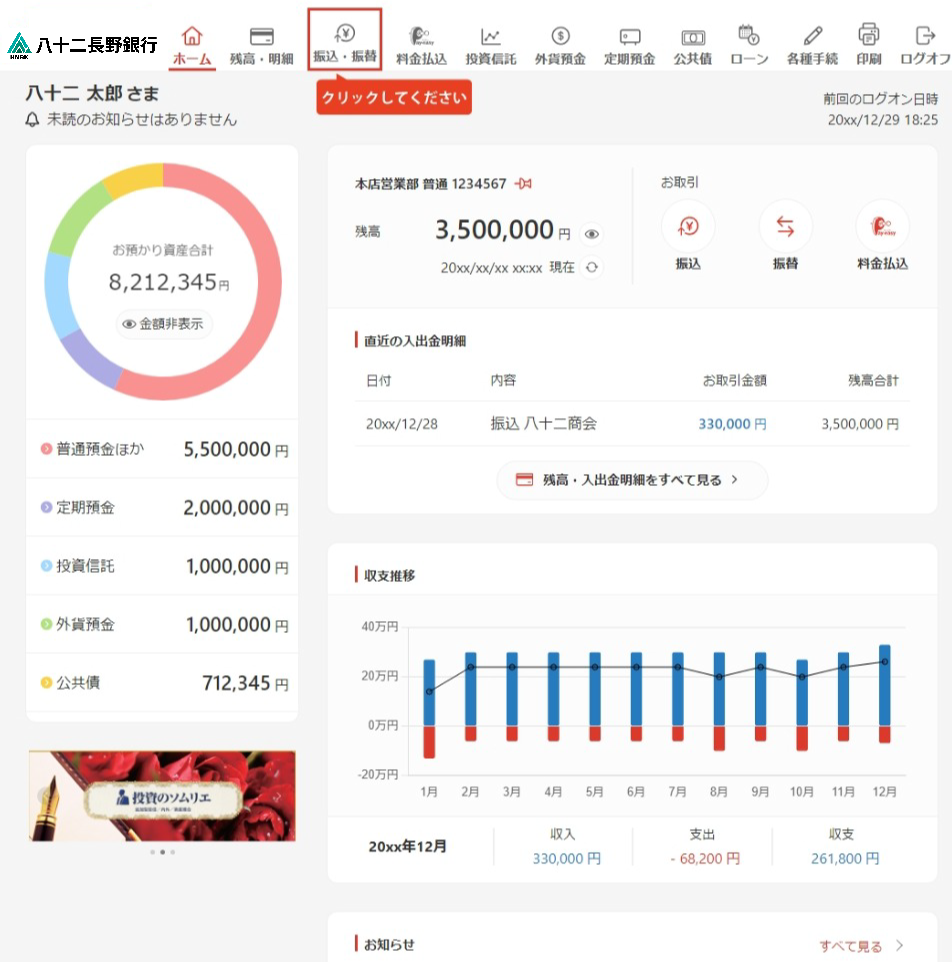Open the 振込・振替 menu tab
This screenshot has height=962, width=952.
pyautogui.click(x=344, y=43)
